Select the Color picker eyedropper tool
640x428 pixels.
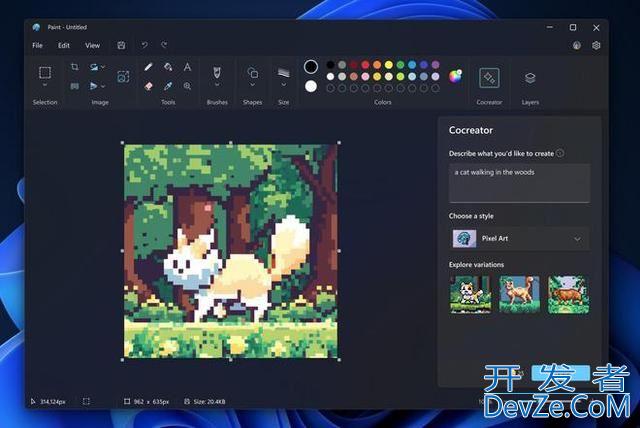[168, 86]
